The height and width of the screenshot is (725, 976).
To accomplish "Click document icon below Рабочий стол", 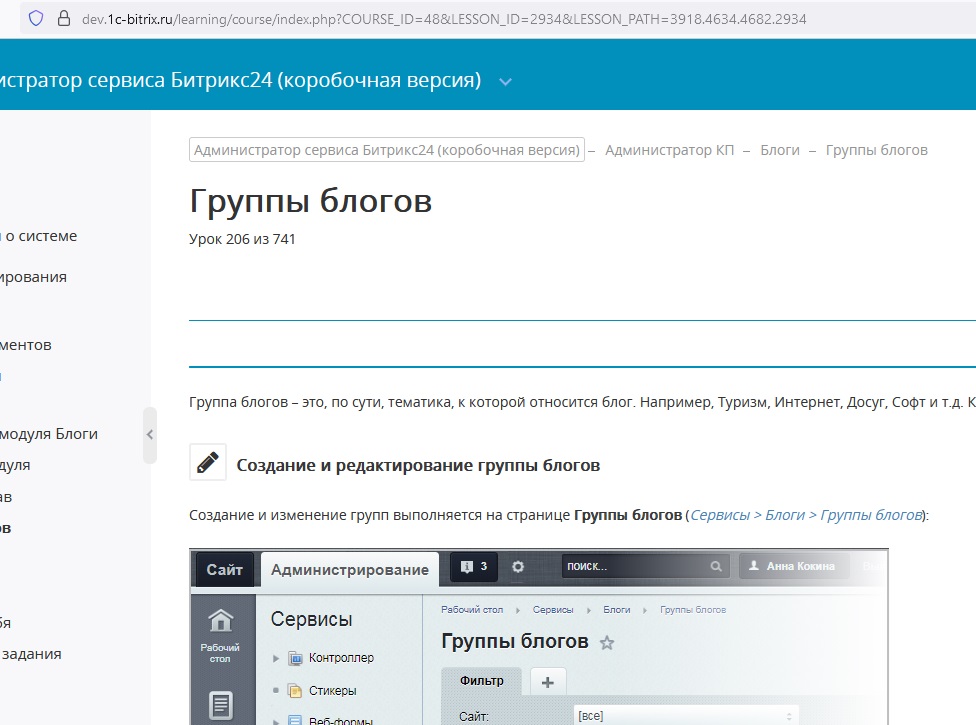I will click(x=221, y=706).
